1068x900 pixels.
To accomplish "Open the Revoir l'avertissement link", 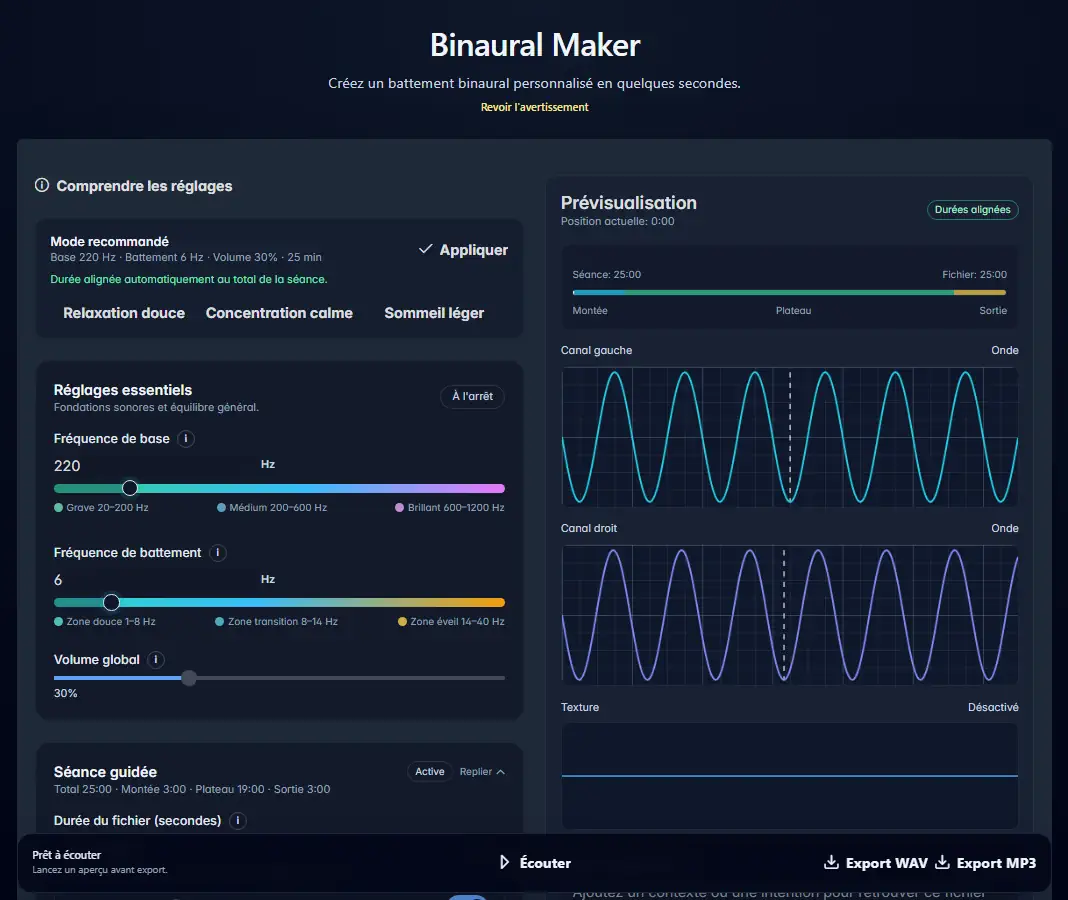I will point(534,107).
